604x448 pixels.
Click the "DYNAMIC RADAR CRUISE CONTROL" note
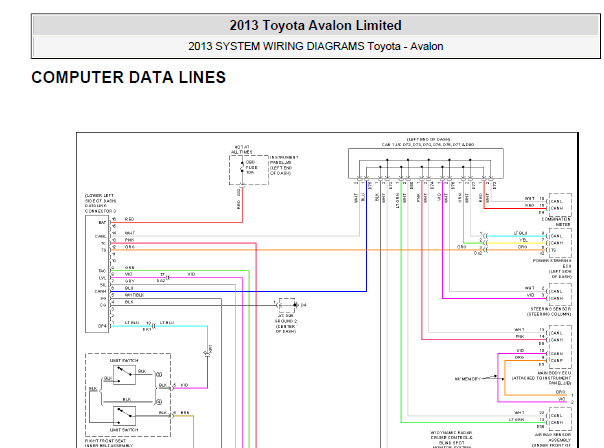coord(451,440)
